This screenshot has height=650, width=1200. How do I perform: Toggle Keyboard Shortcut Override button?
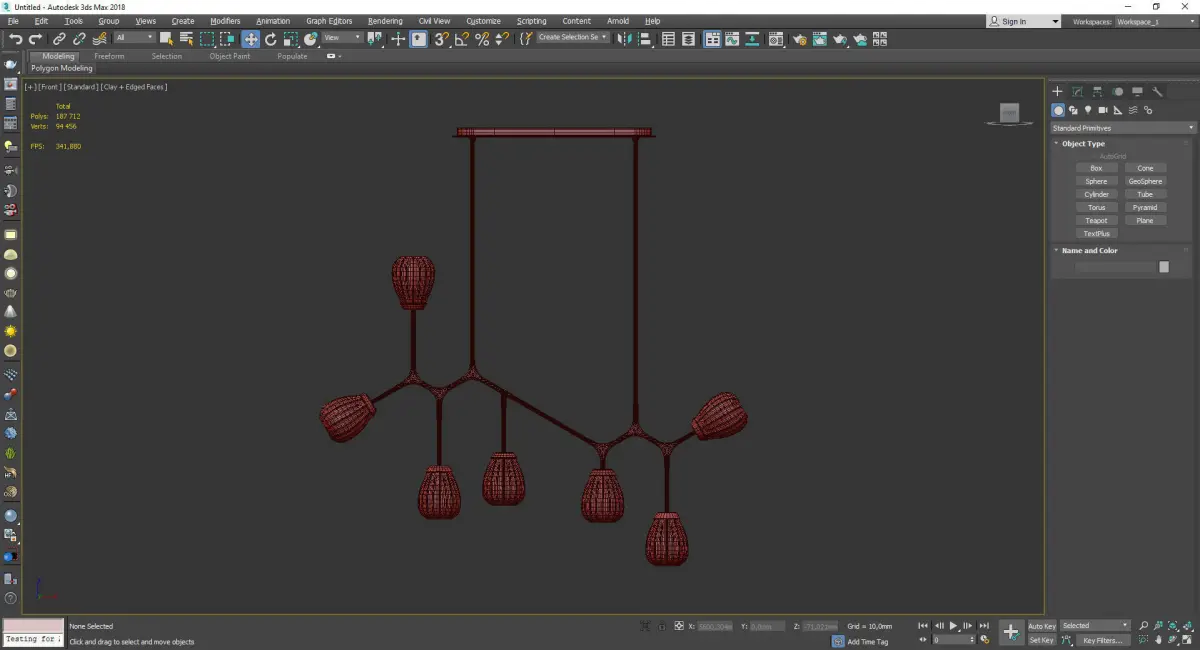coord(418,39)
